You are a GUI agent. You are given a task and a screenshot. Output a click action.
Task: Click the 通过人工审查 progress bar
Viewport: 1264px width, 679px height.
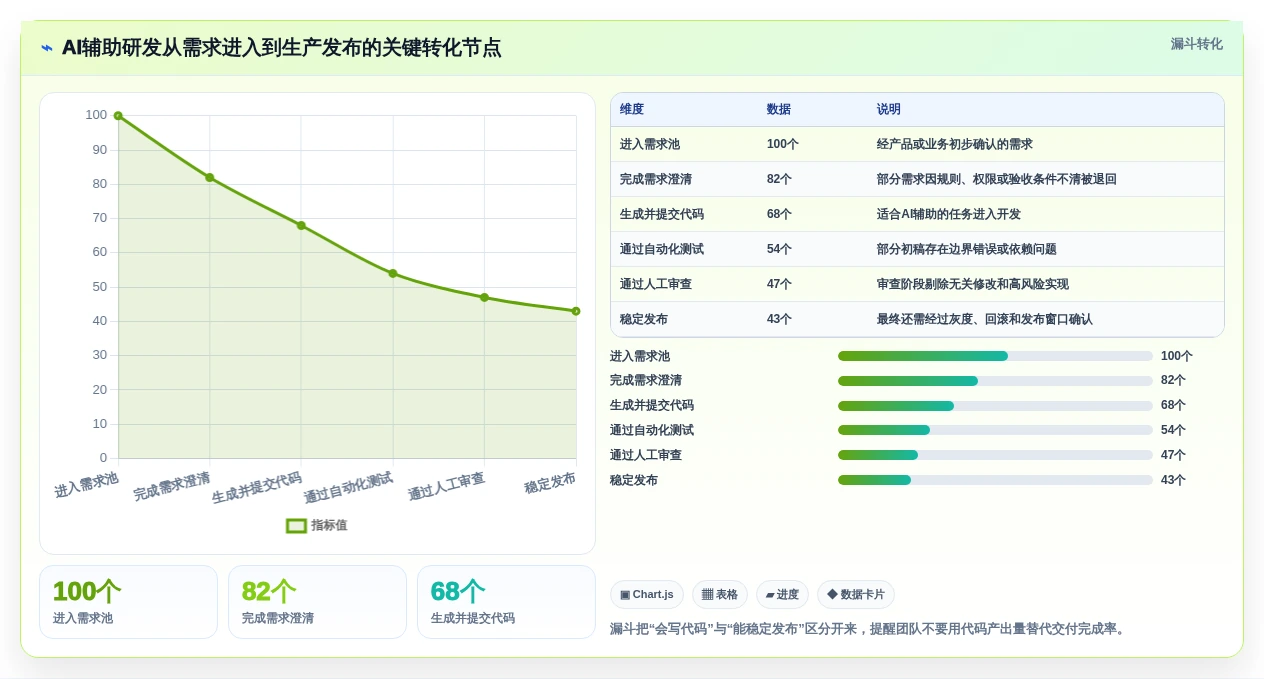click(x=995, y=455)
